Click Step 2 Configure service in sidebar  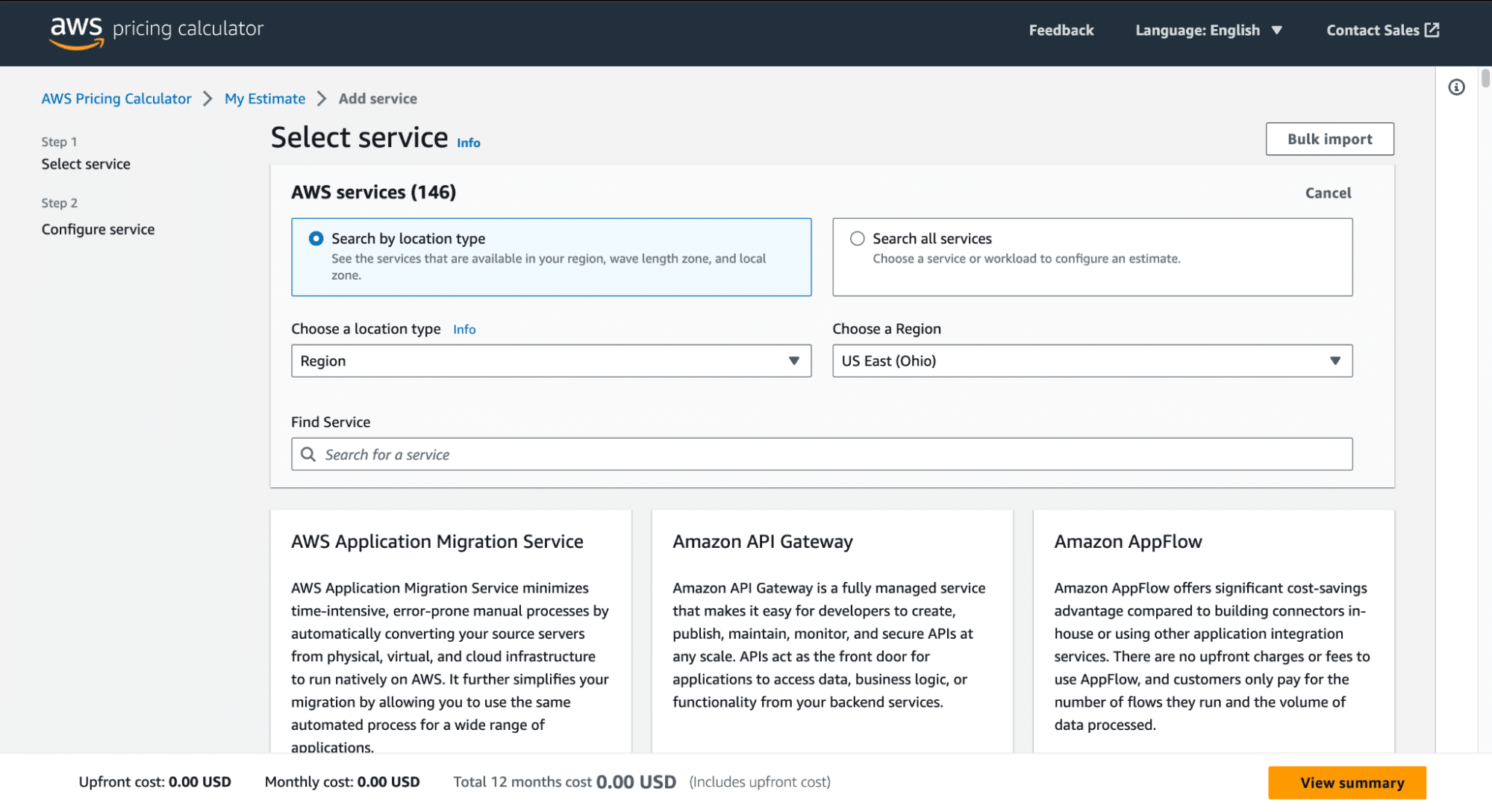pyautogui.click(x=98, y=229)
